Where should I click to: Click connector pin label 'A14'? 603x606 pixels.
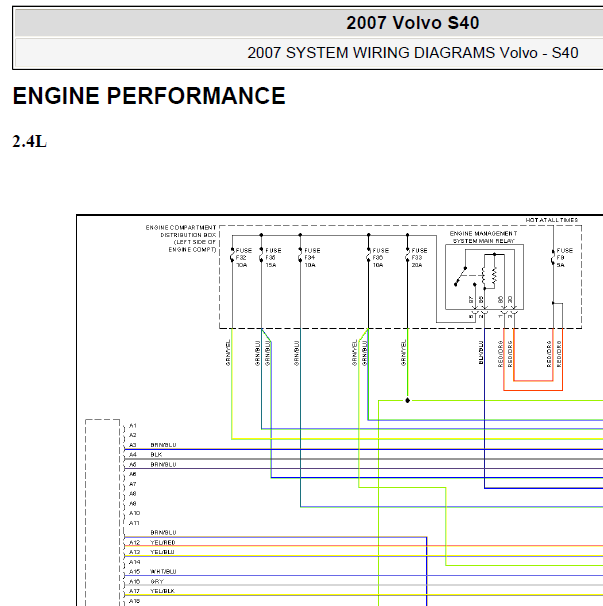134,562
